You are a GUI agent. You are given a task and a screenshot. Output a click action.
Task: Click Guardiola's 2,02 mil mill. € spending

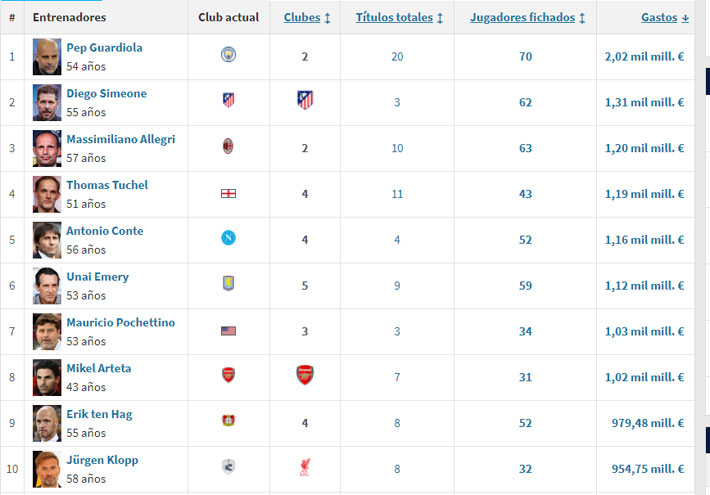tap(644, 57)
